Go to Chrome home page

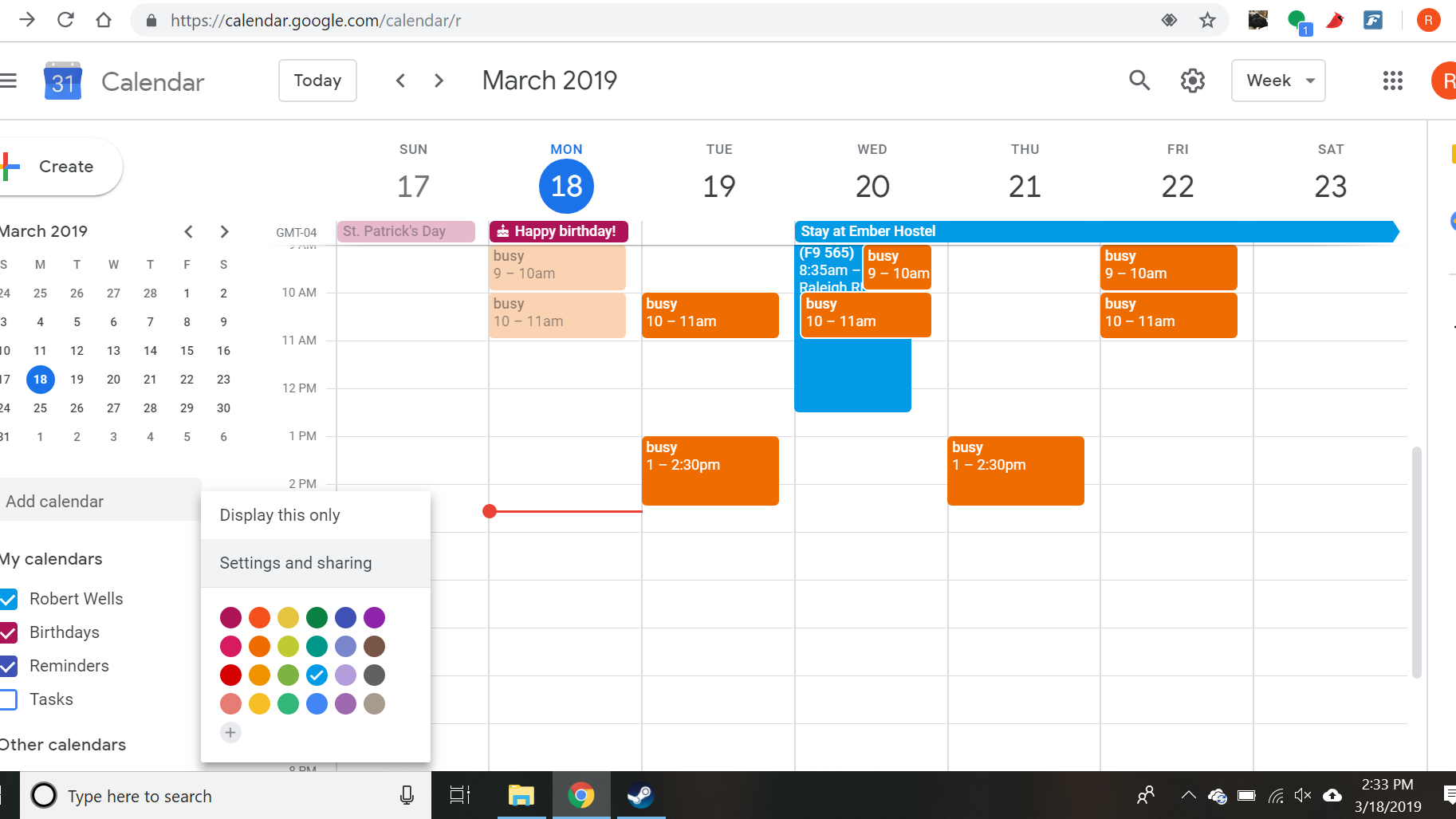click(104, 20)
